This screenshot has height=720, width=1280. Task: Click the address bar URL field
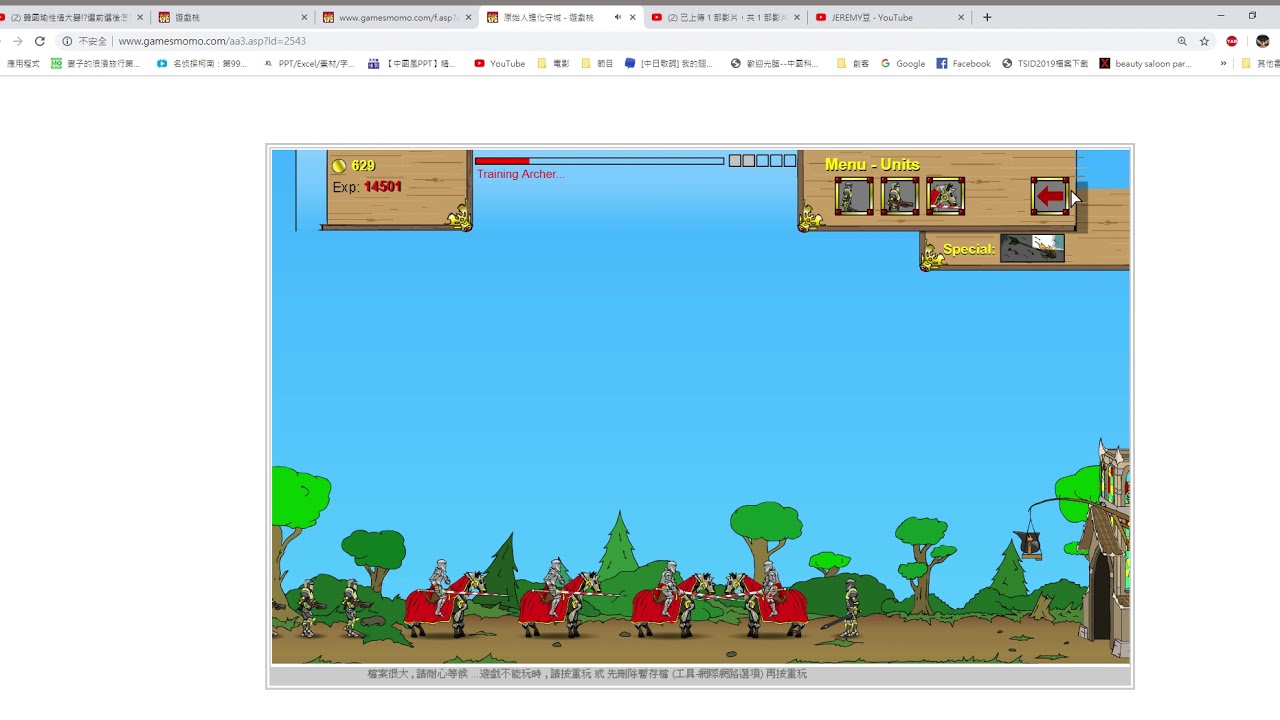pyautogui.click(x=640, y=41)
